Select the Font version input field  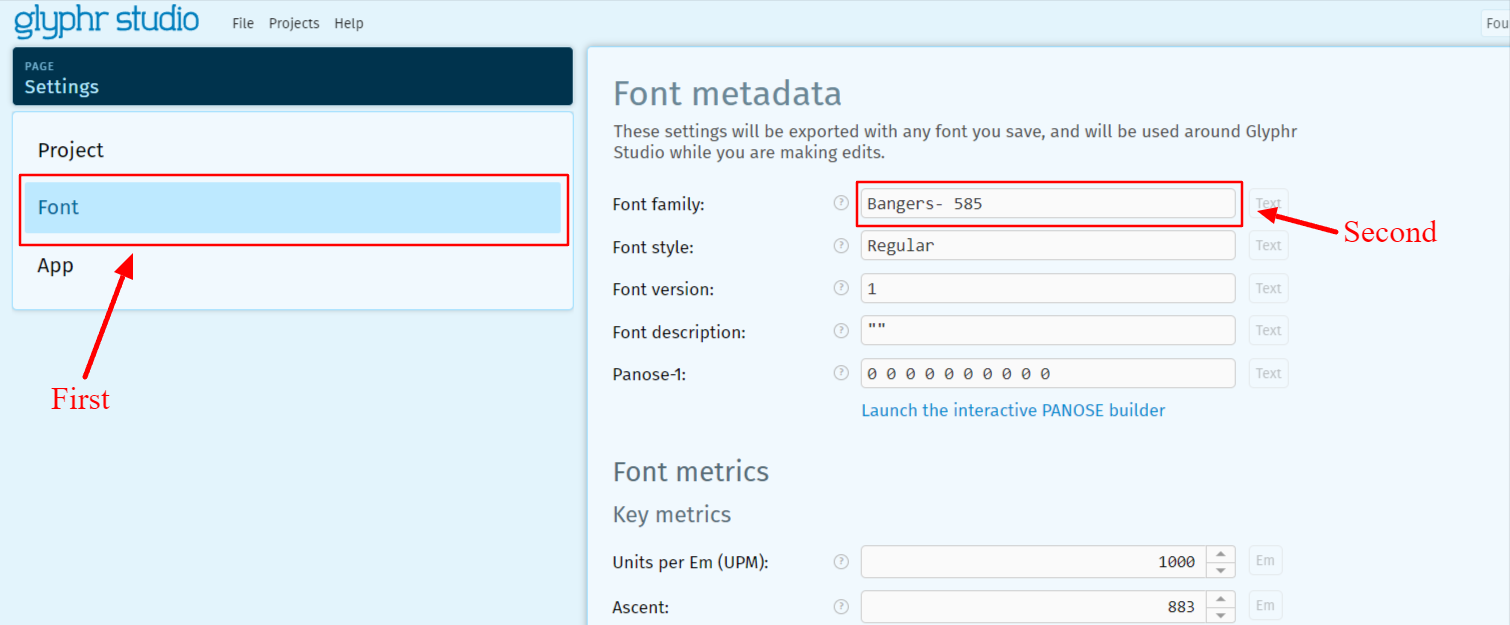pos(1045,288)
